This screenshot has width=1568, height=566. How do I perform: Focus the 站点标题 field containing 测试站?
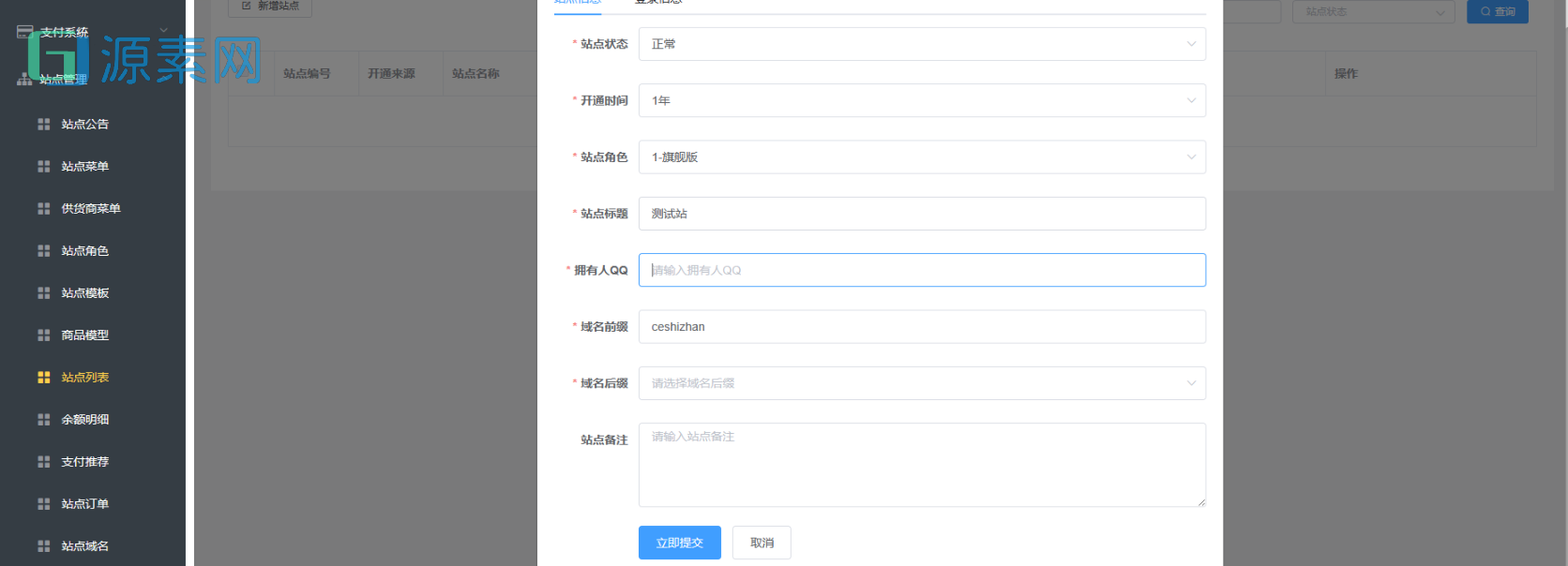point(922,214)
